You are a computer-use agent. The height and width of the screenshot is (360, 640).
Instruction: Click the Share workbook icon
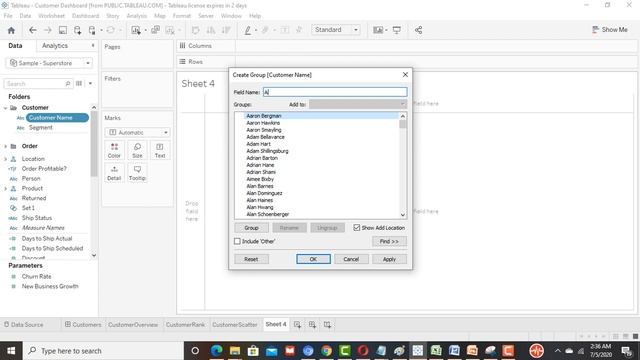(x=418, y=30)
